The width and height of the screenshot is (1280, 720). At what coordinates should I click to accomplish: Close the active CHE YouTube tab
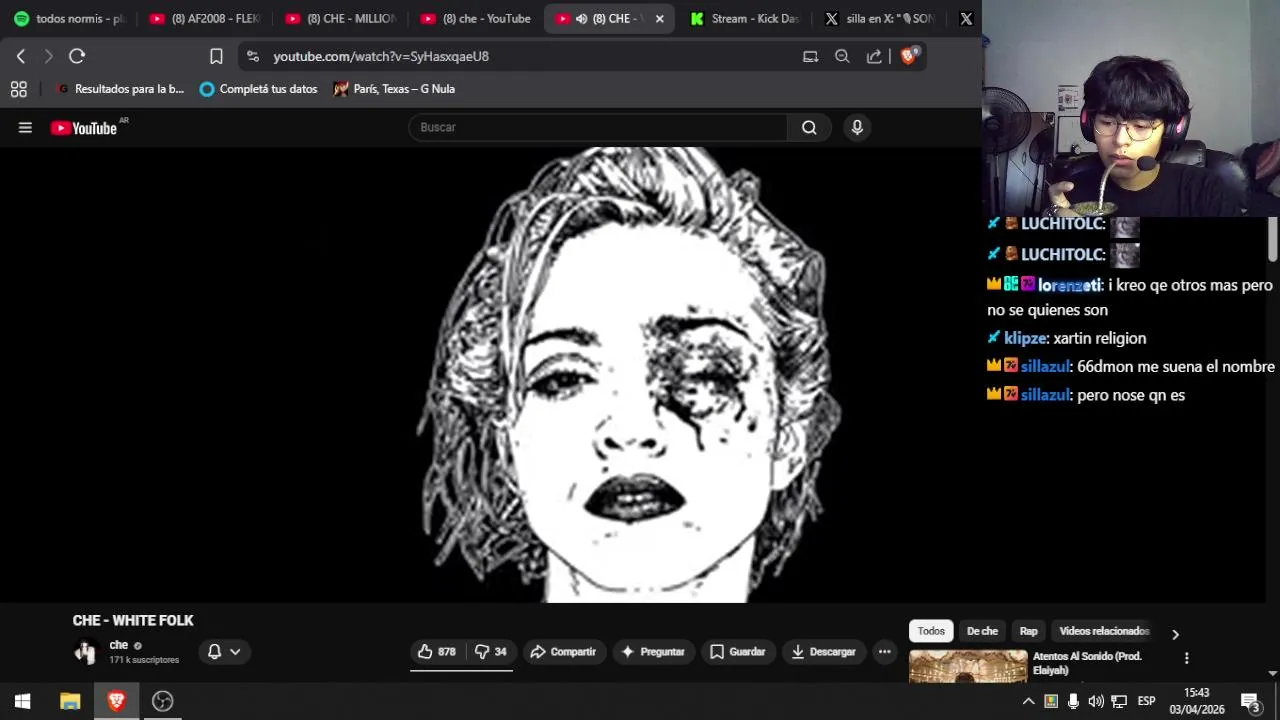[x=659, y=18]
